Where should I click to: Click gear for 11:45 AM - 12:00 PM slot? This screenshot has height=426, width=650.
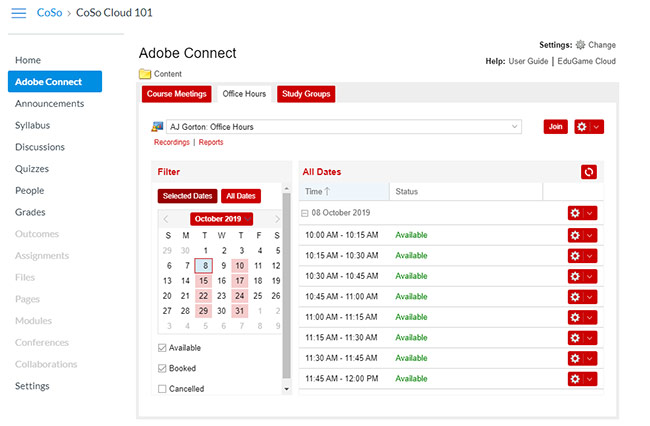575,379
